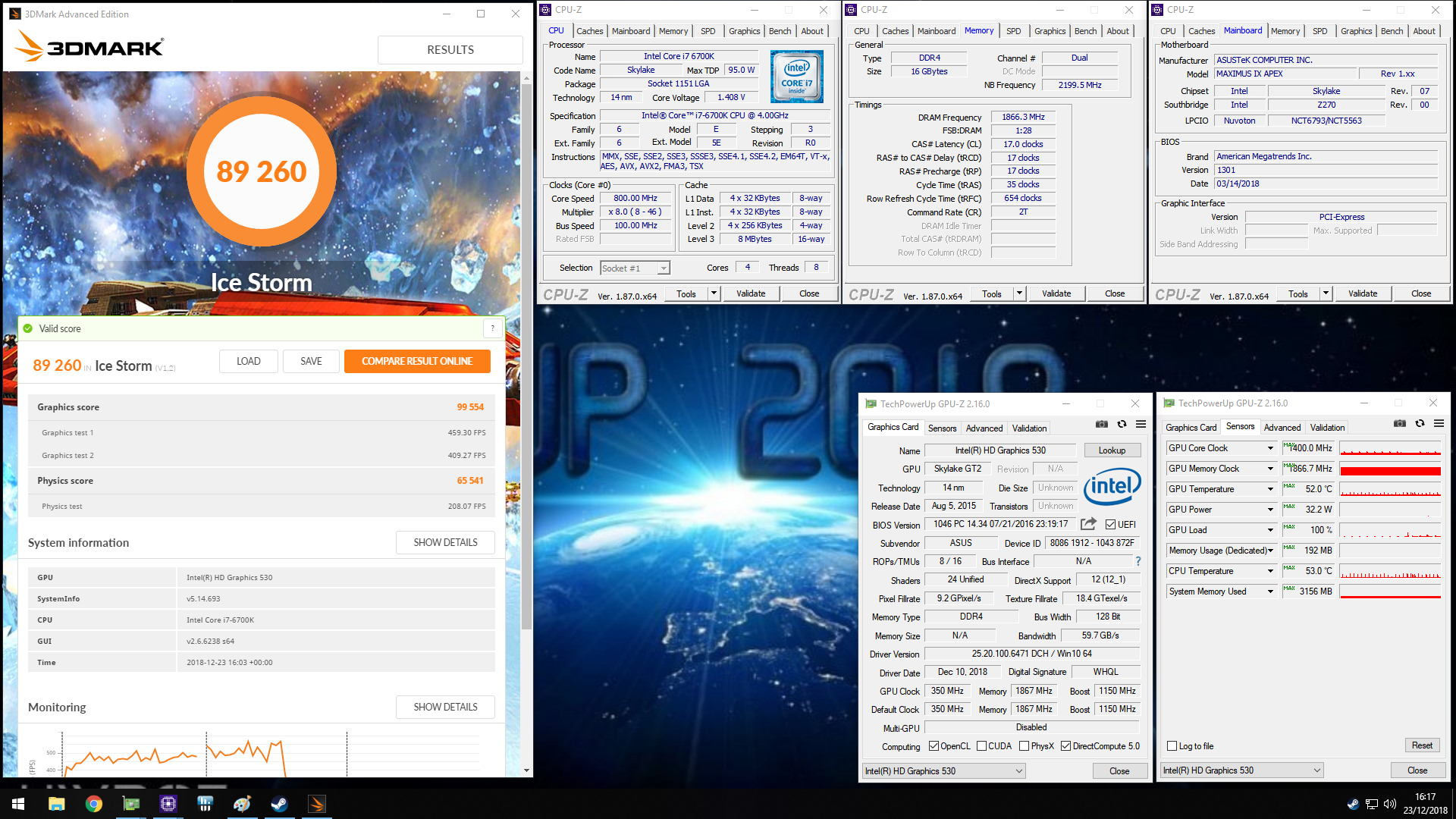Image resolution: width=1456 pixels, height=819 pixels.
Task: Toggle the DirectCompute 5.0 checkbox
Action: [1065, 746]
